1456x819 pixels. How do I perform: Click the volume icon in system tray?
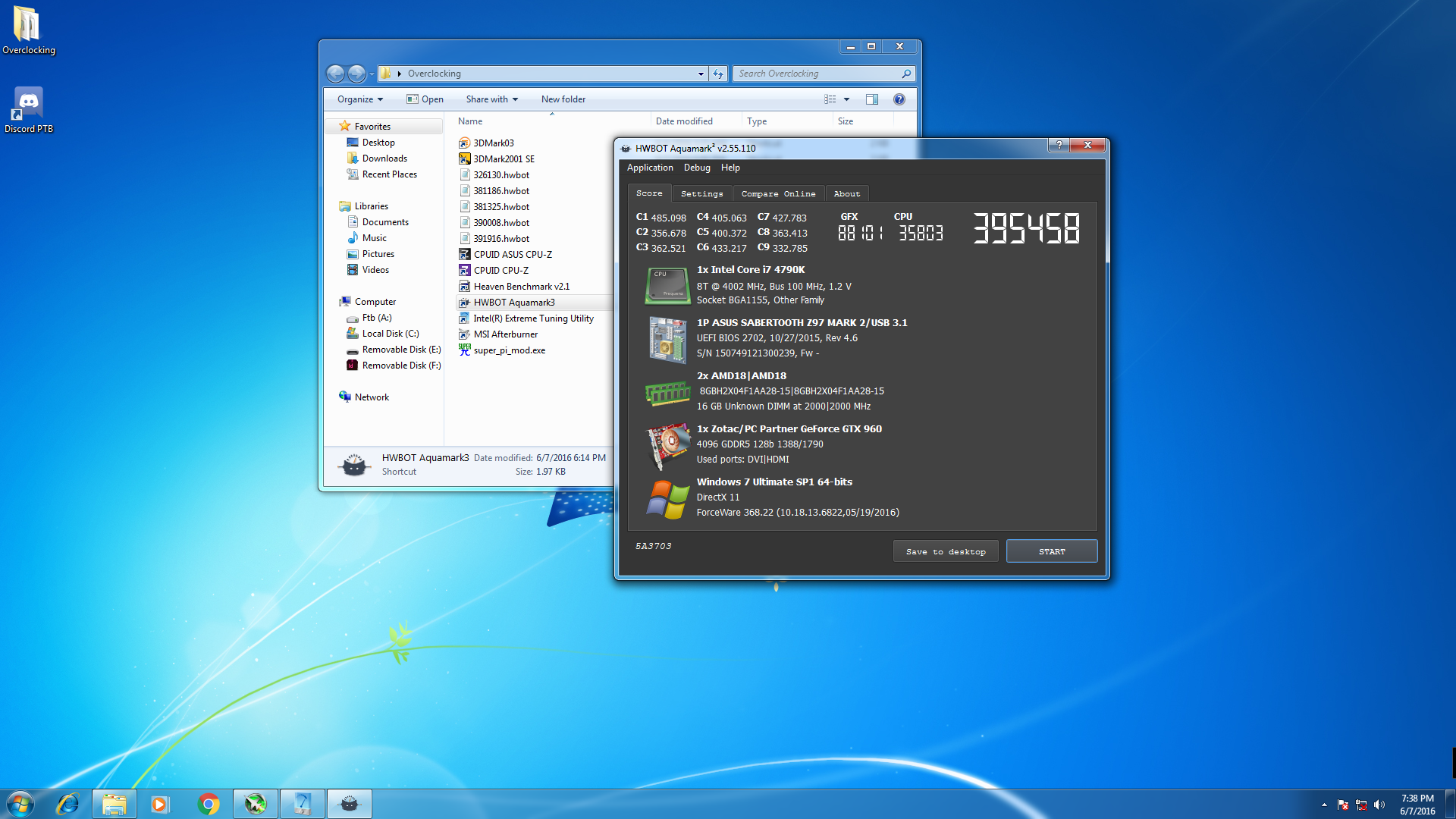[x=1379, y=805]
